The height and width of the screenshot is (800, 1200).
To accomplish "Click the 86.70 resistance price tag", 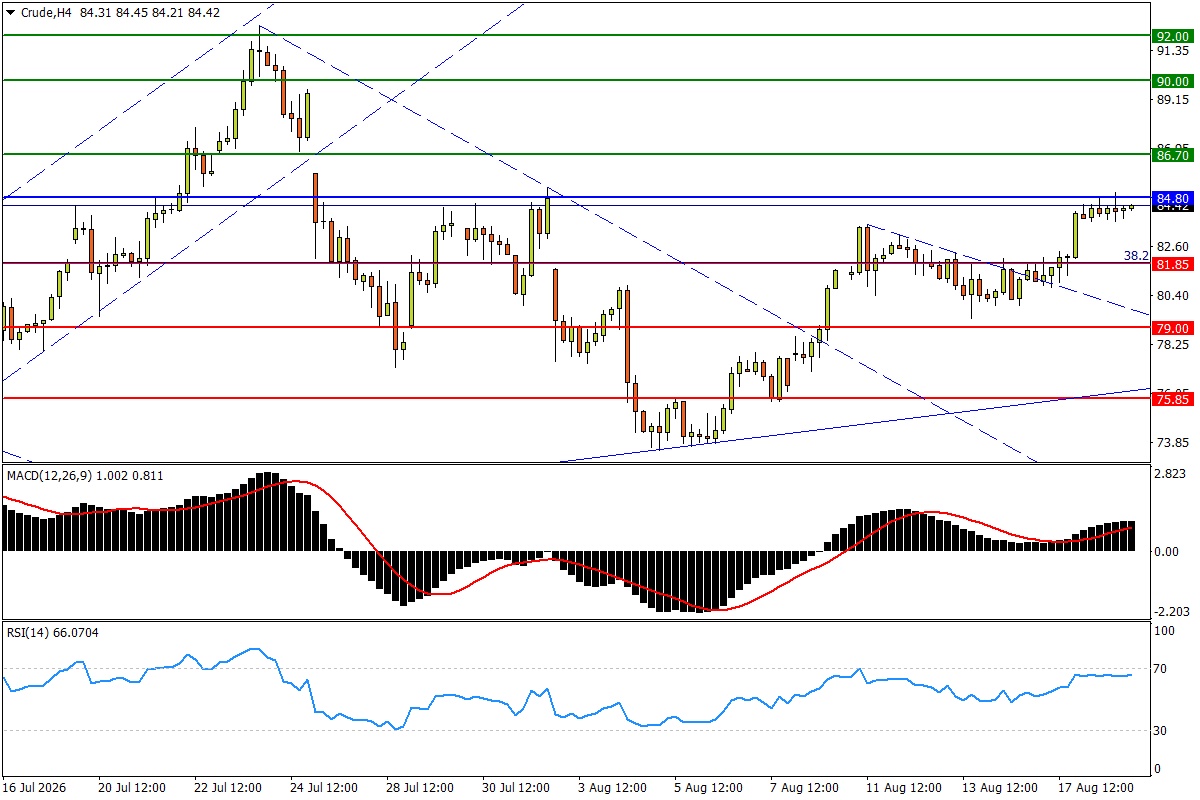I will click(1172, 156).
